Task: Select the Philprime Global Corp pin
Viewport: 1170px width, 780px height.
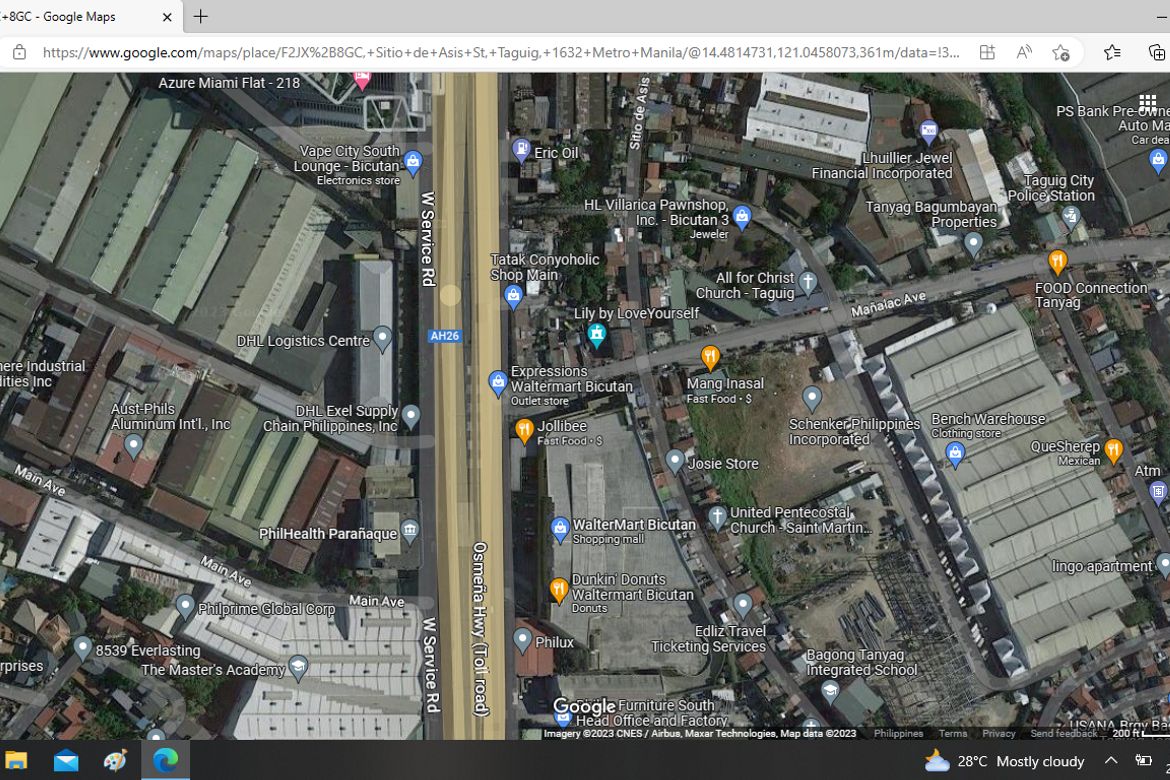Action: 185,607
